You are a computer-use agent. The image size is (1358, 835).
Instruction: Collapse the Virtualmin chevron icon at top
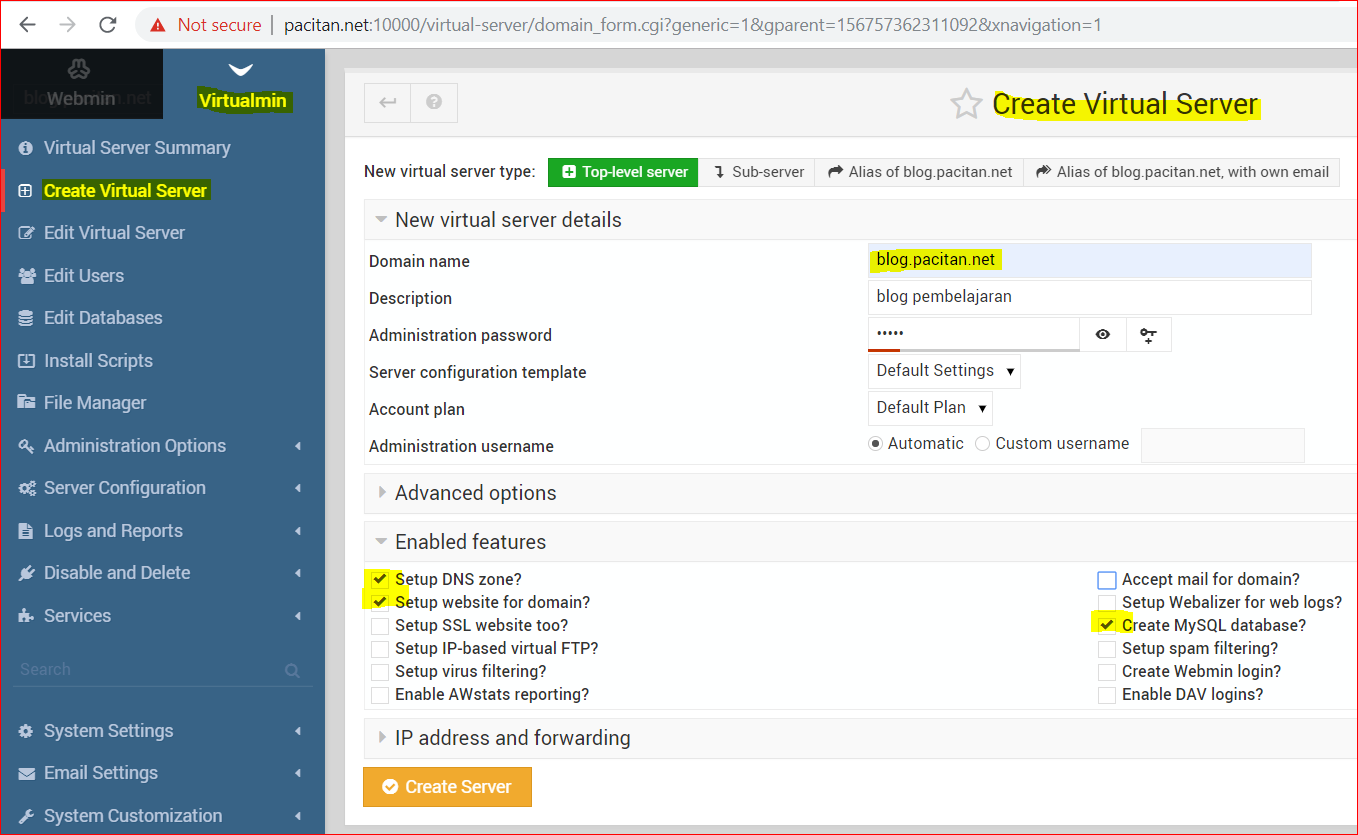(x=241, y=70)
